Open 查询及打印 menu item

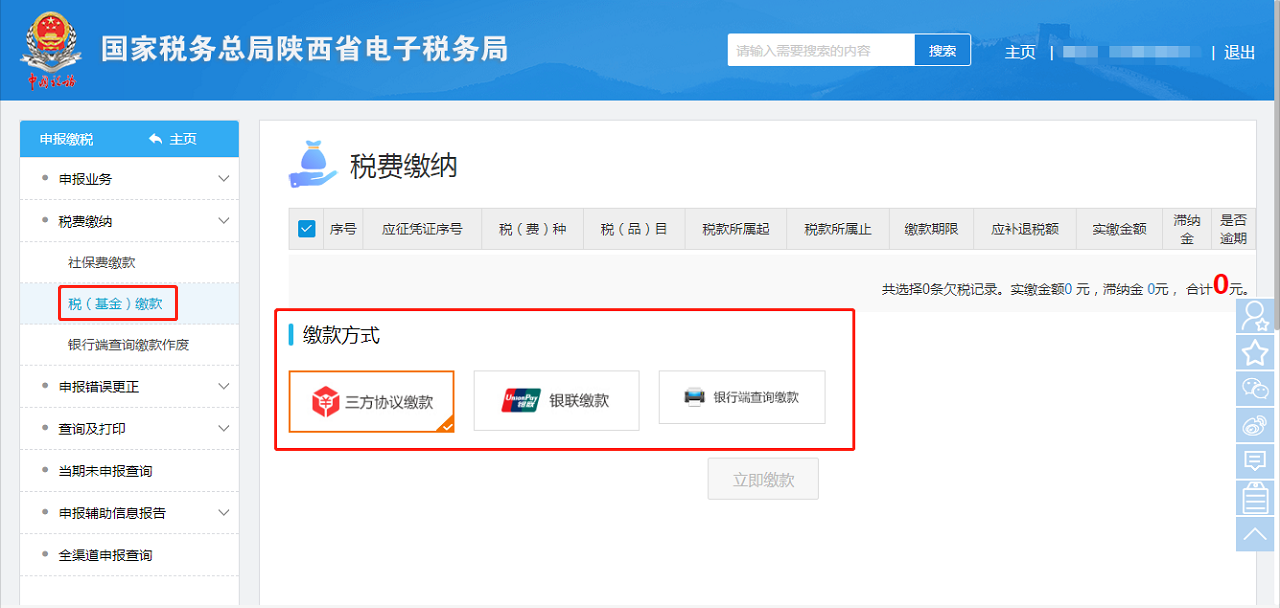[129, 429]
